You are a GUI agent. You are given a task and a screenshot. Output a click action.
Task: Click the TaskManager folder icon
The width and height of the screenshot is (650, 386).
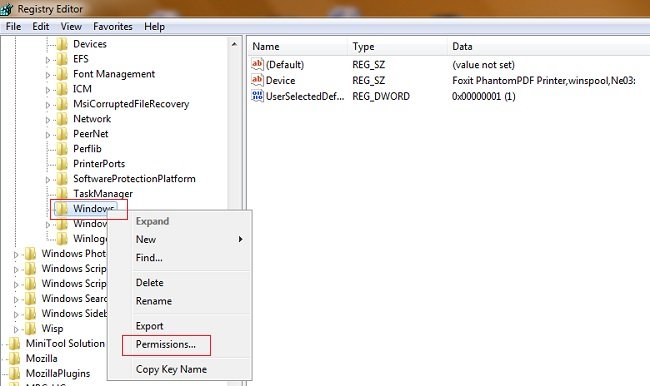click(62, 193)
